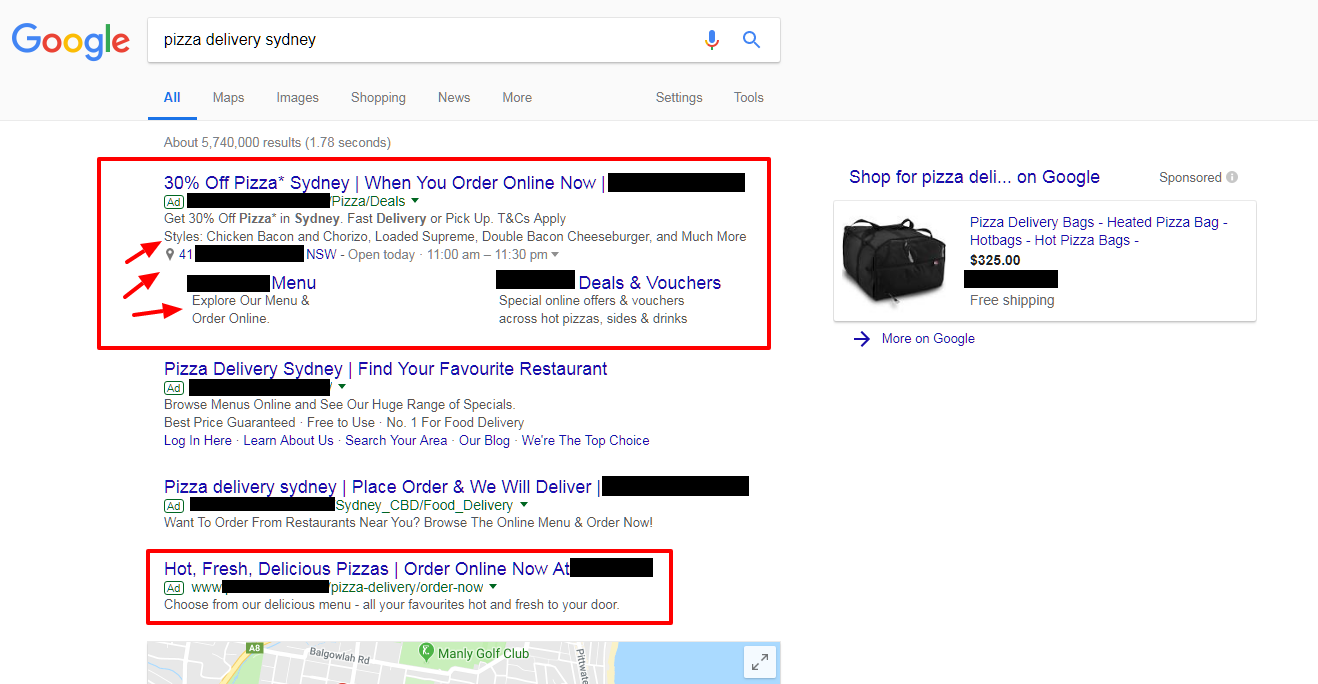Click the About 5,740,000 results text
Viewport: 1318px width, 684px height.
pos(277,142)
